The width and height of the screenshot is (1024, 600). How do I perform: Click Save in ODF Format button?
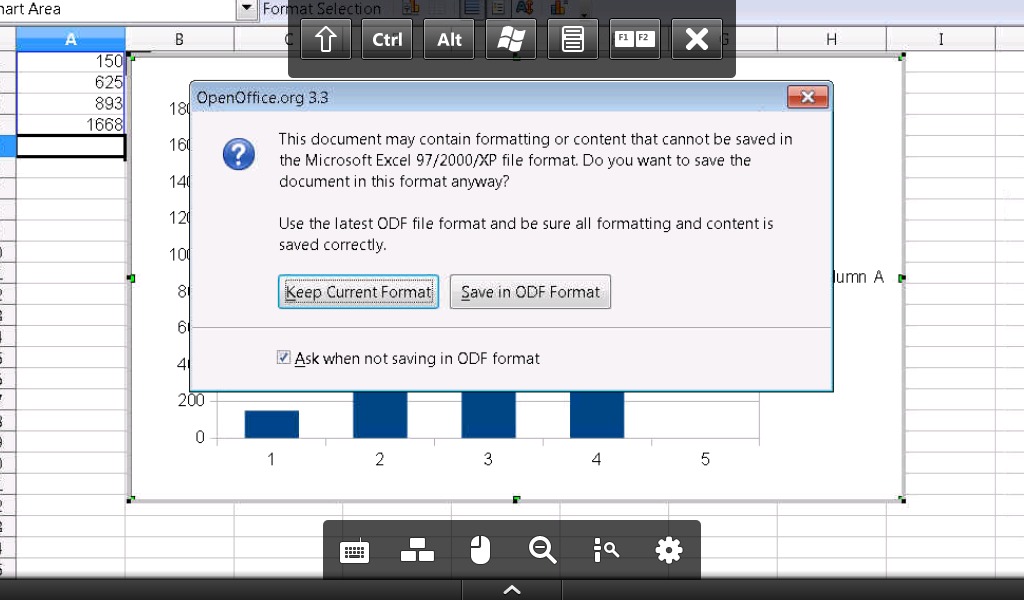pos(530,292)
